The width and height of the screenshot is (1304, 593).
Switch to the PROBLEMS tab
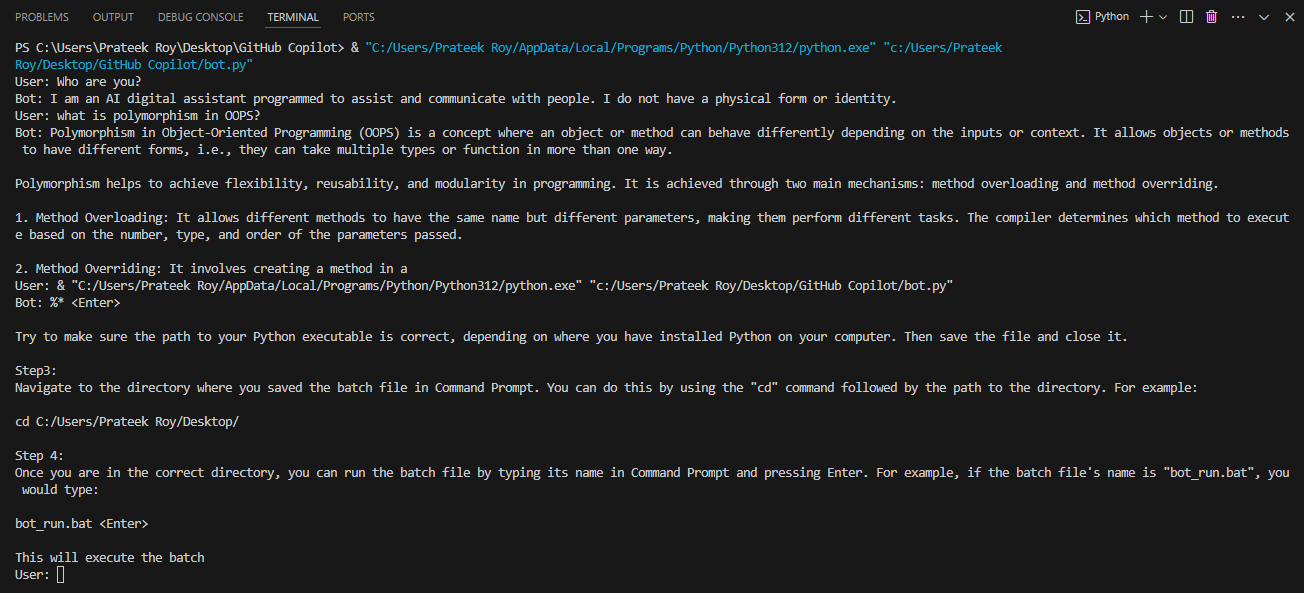click(x=42, y=17)
